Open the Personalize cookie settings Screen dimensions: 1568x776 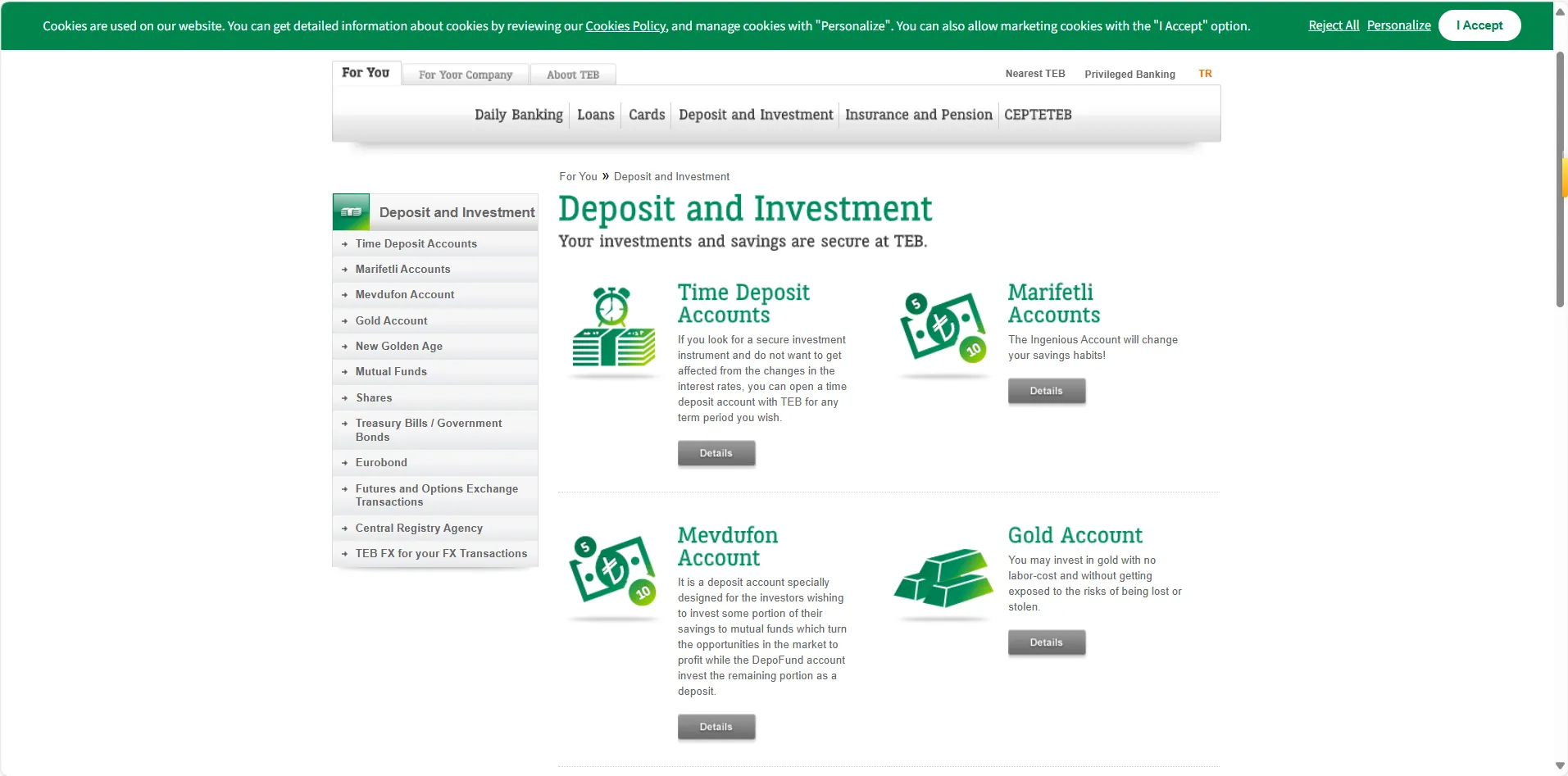click(x=1398, y=25)
